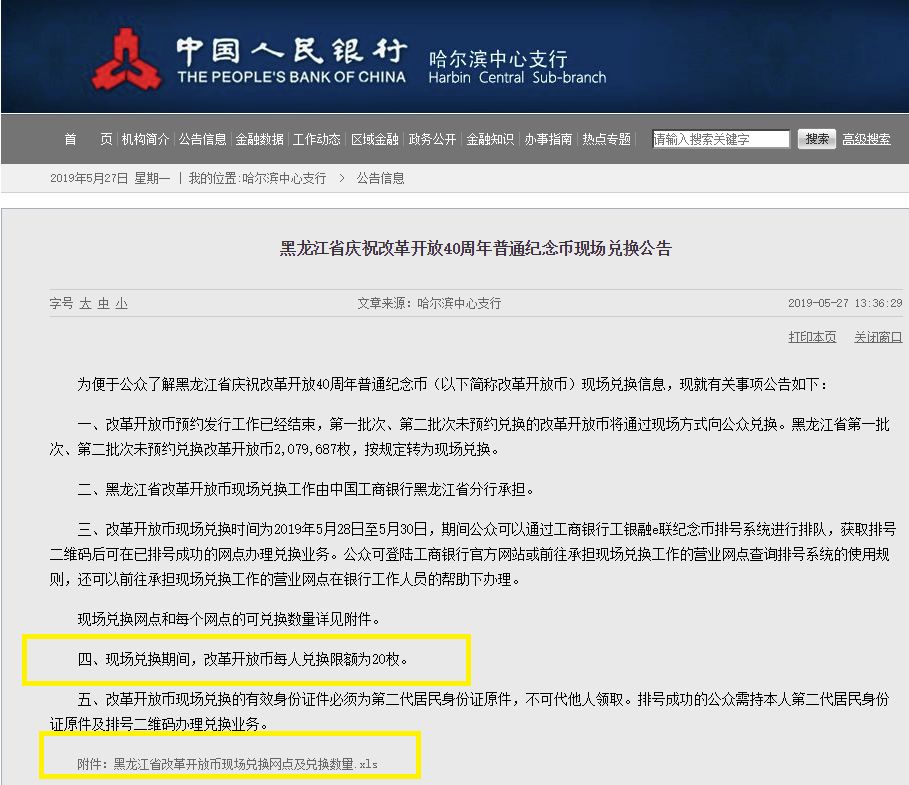Image resolution: width=909 pixels, height=785 pixels.
Task: Click the 搜索 search button
Action: pyautogui.click(x=817, y=139)
